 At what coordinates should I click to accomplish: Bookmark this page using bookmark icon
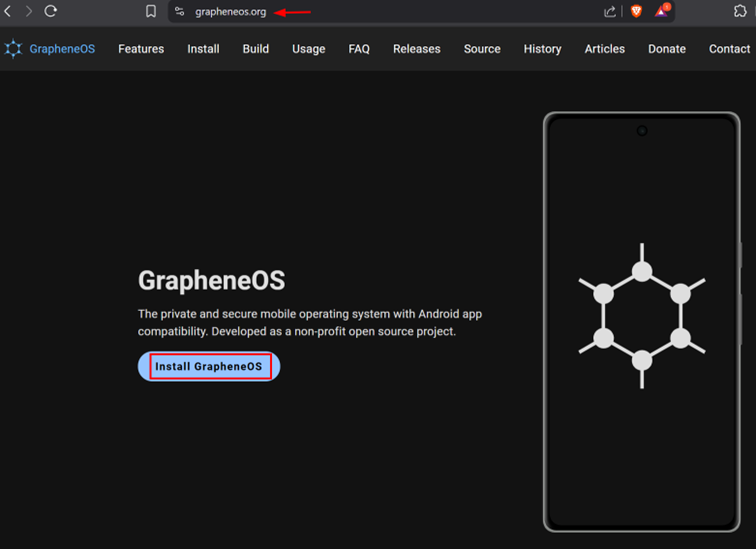click(x=151, y=12)
